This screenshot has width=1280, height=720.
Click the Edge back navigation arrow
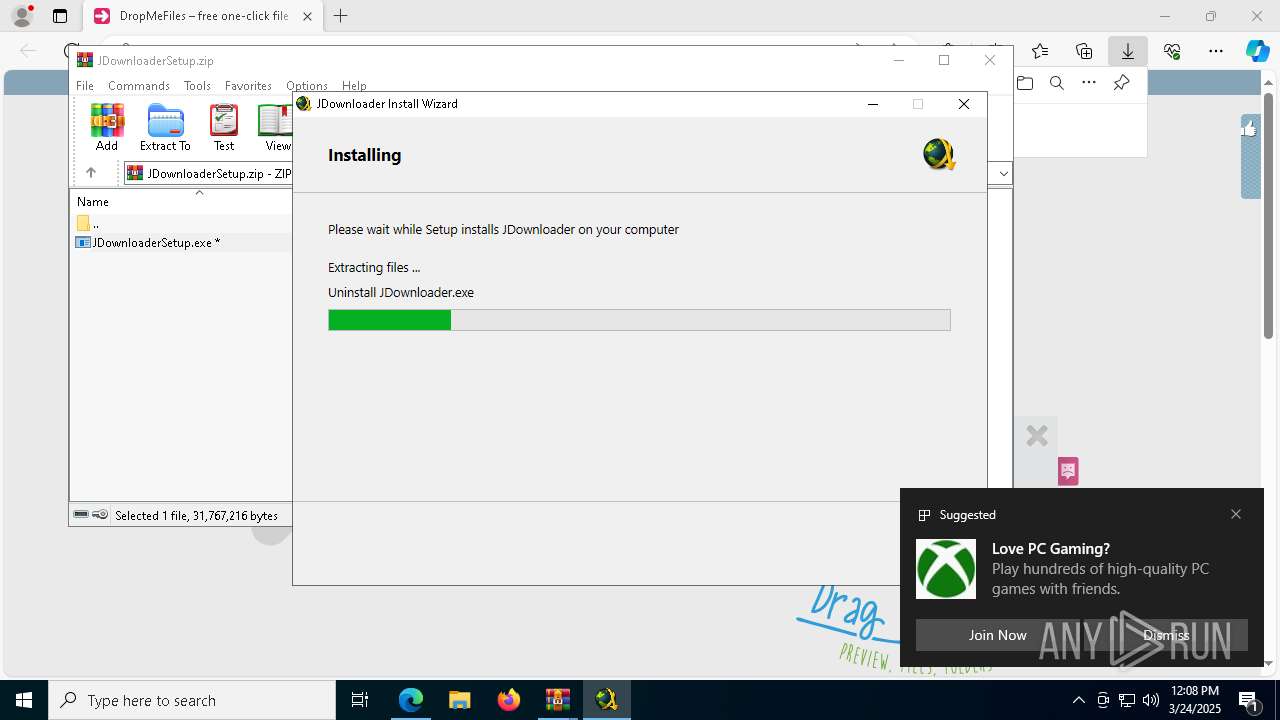coord(28,51)
